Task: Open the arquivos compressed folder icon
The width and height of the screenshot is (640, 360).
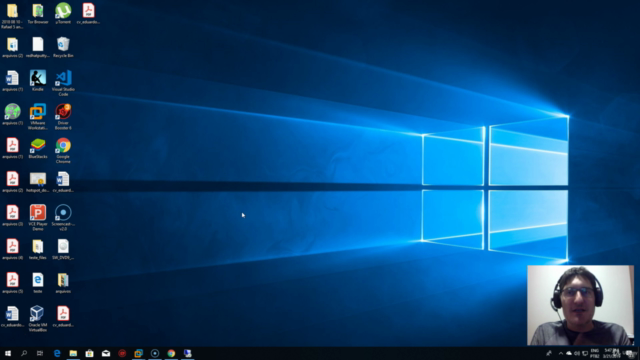Action: (x=63, y=283)
